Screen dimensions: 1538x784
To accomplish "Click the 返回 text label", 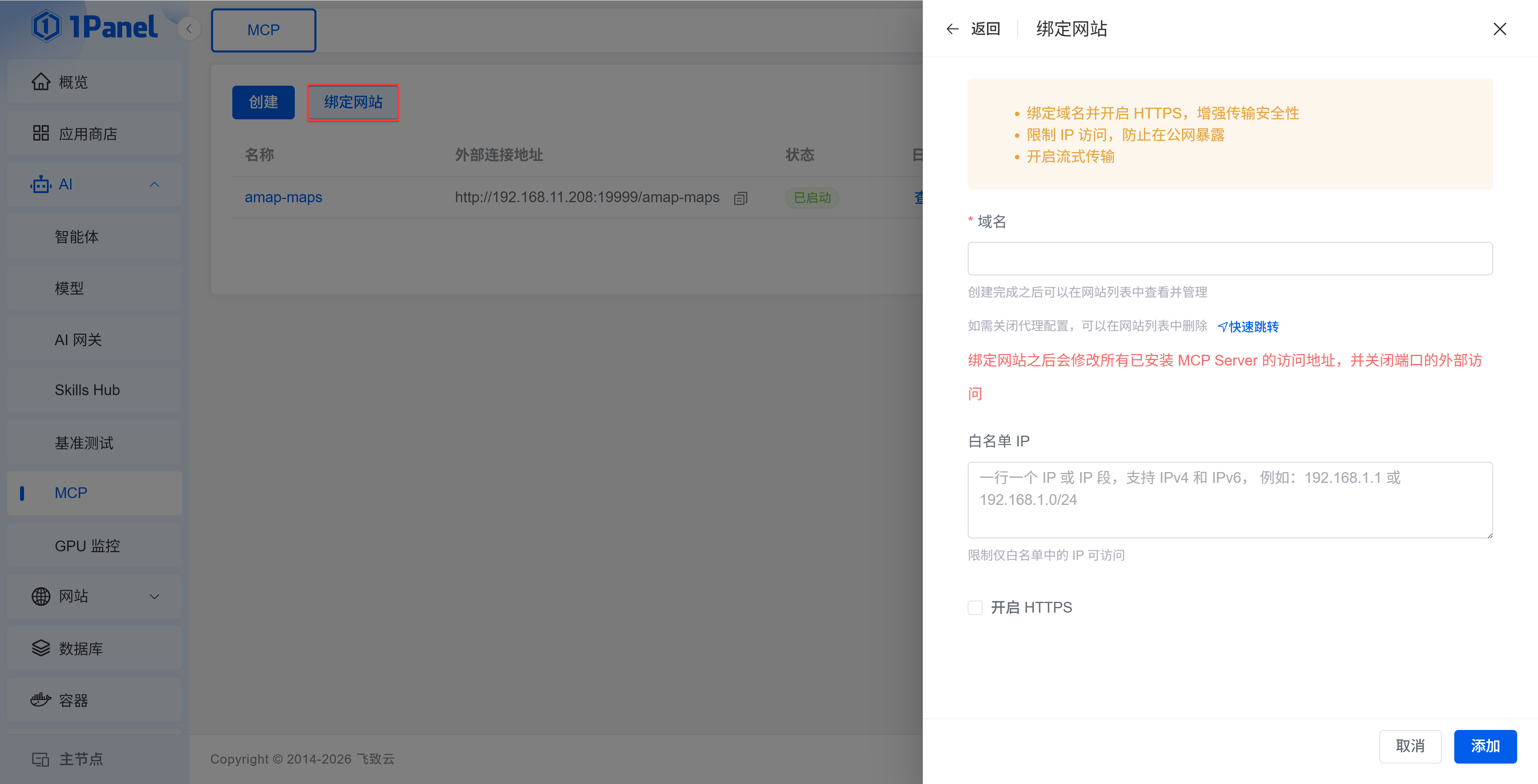I will click(986, 29).
